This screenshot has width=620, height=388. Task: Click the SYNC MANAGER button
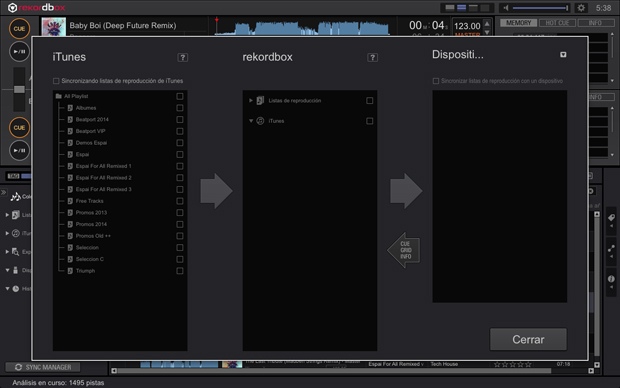tap(43, 367)
